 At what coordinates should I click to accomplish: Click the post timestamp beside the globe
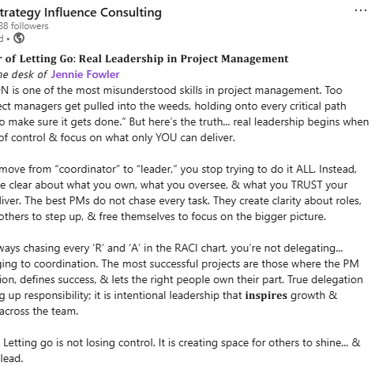pos(2,38)
